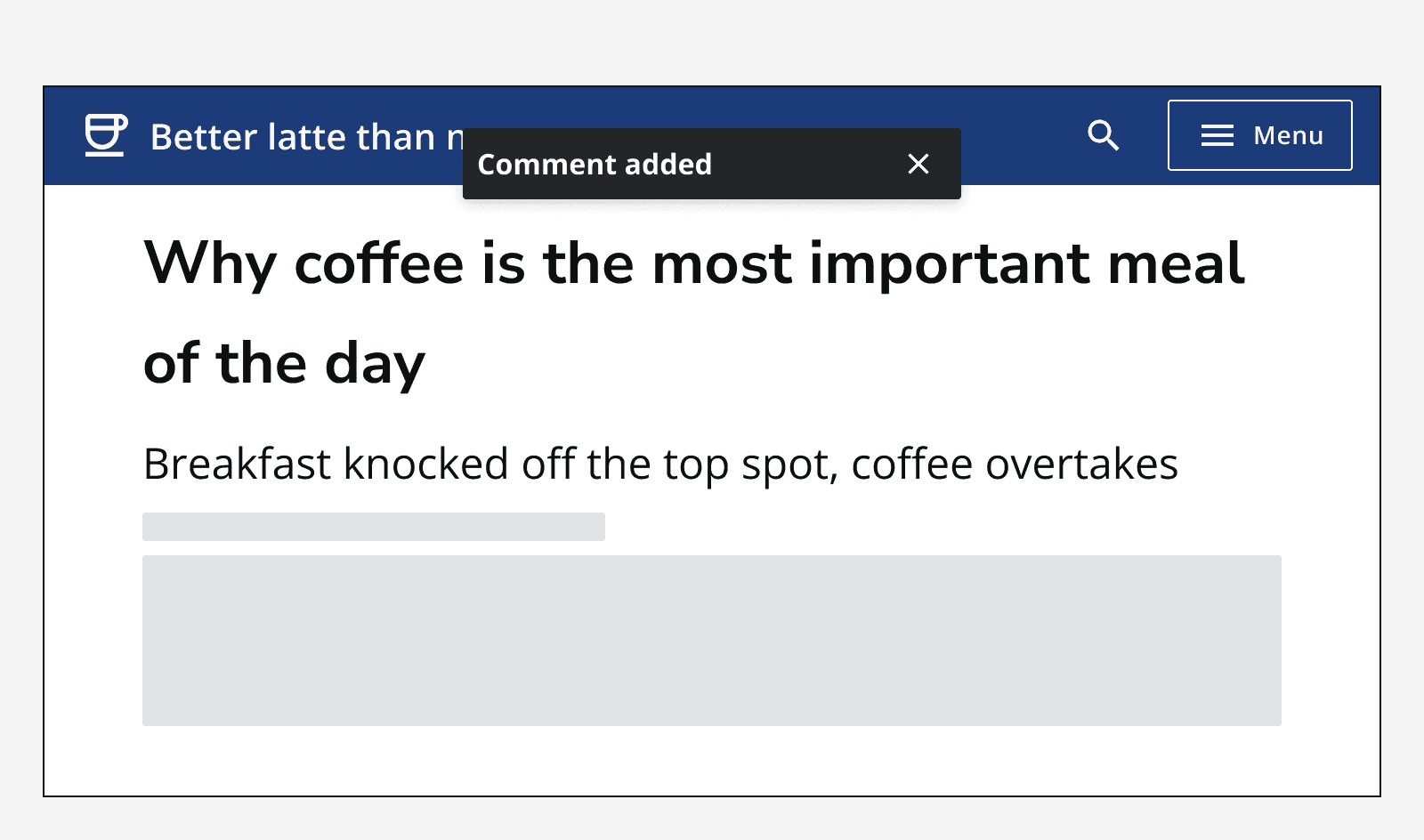Screen dimensions: 1424x840
Task: Click the Comment added toast message
Action: click(x=595, y=164)
